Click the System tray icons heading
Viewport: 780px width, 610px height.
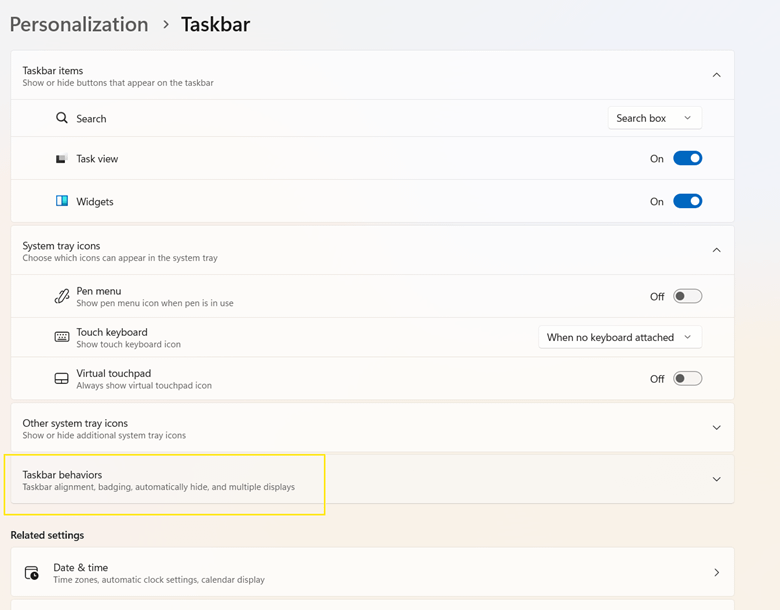pyautogui.click(x=61, y=246)
